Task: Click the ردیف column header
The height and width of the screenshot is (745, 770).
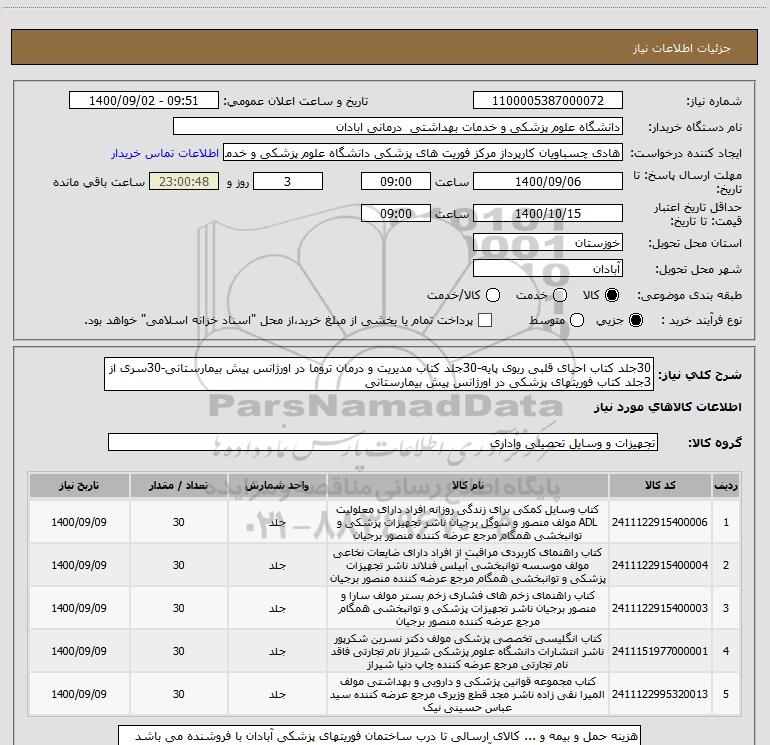Action: (x=726, y=486)
